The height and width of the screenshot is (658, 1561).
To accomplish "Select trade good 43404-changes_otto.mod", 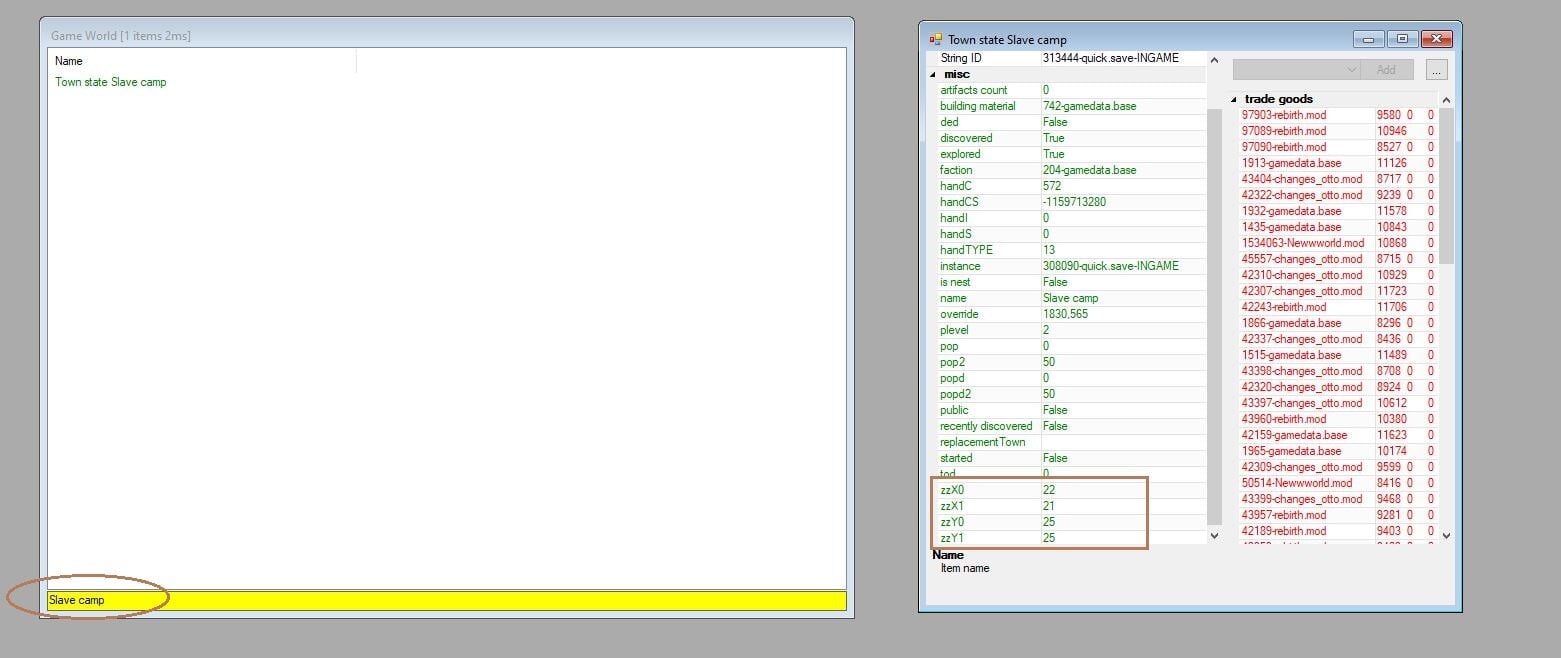I will [1302, 179].
